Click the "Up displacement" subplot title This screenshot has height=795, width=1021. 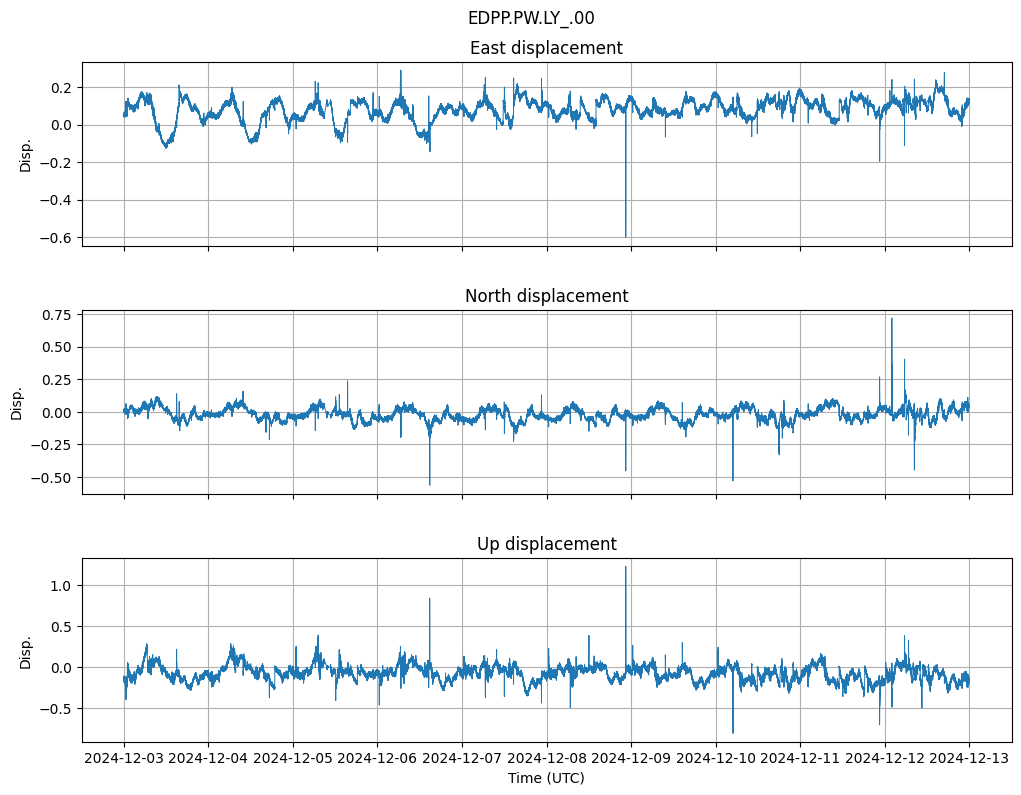546,544
